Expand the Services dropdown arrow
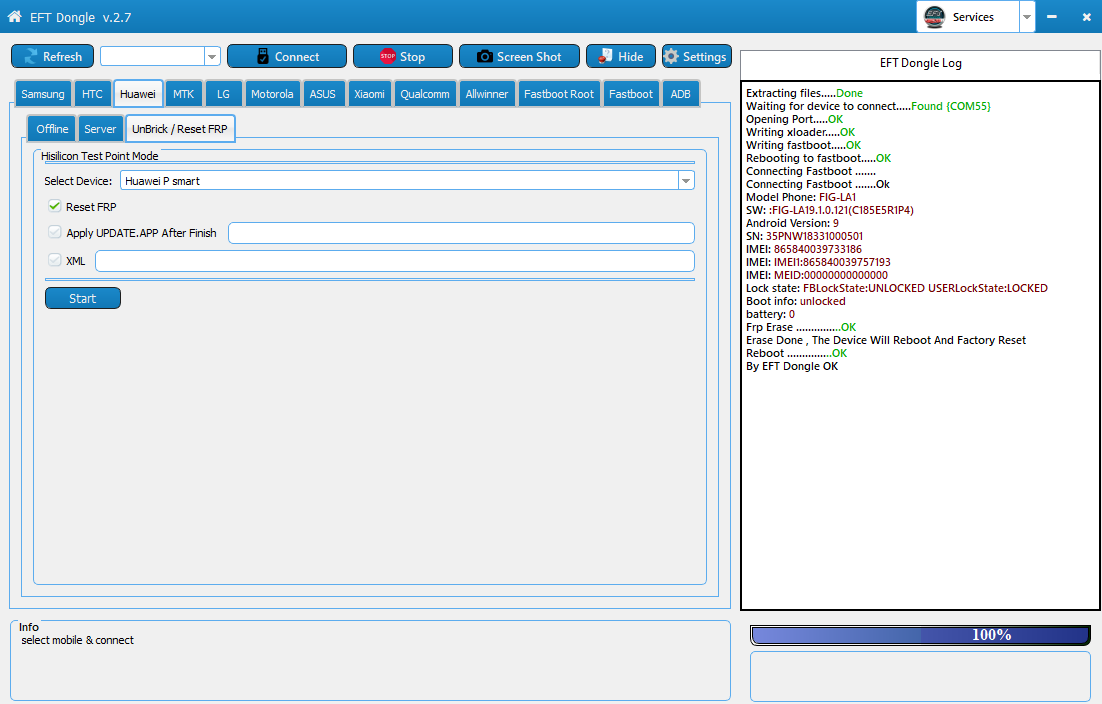 pos(1027,17)
